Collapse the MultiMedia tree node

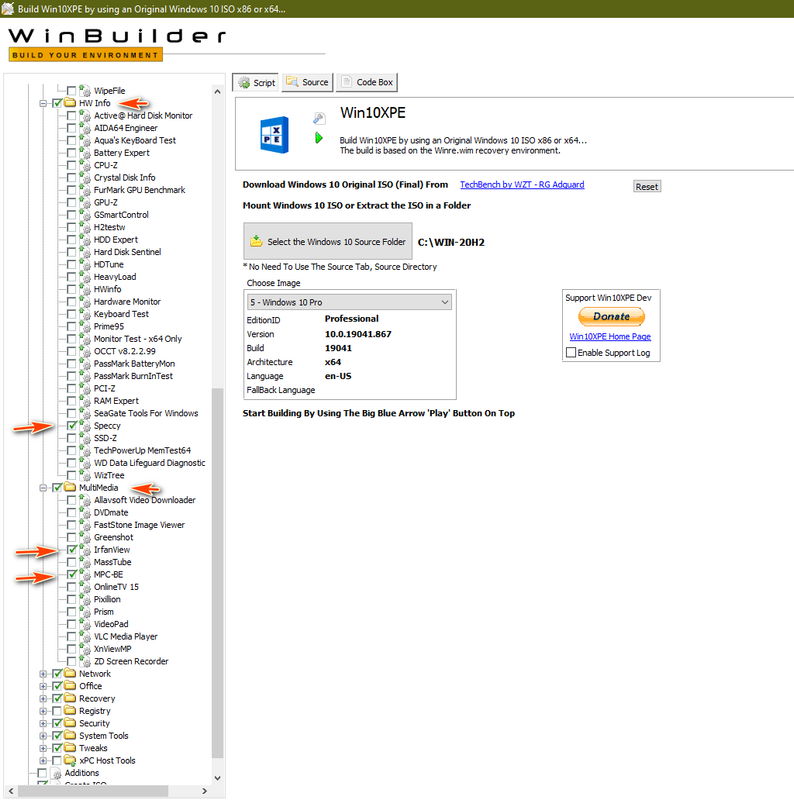[43, 487]
